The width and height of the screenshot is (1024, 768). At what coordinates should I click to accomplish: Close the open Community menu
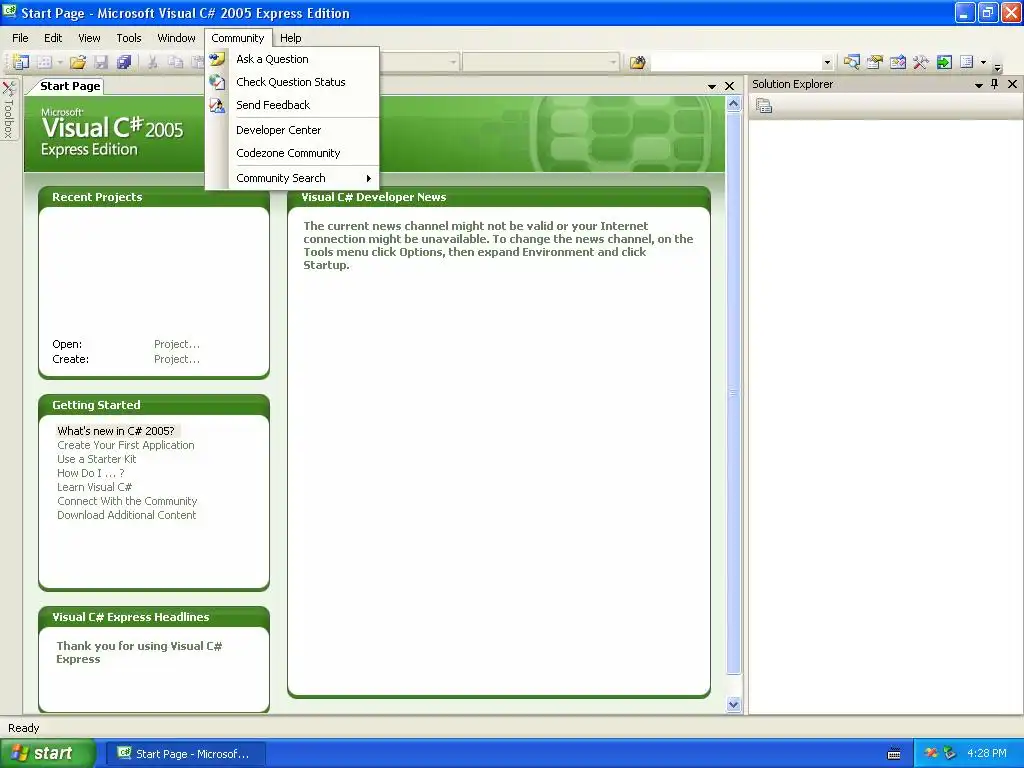click(x=238, y=38)
